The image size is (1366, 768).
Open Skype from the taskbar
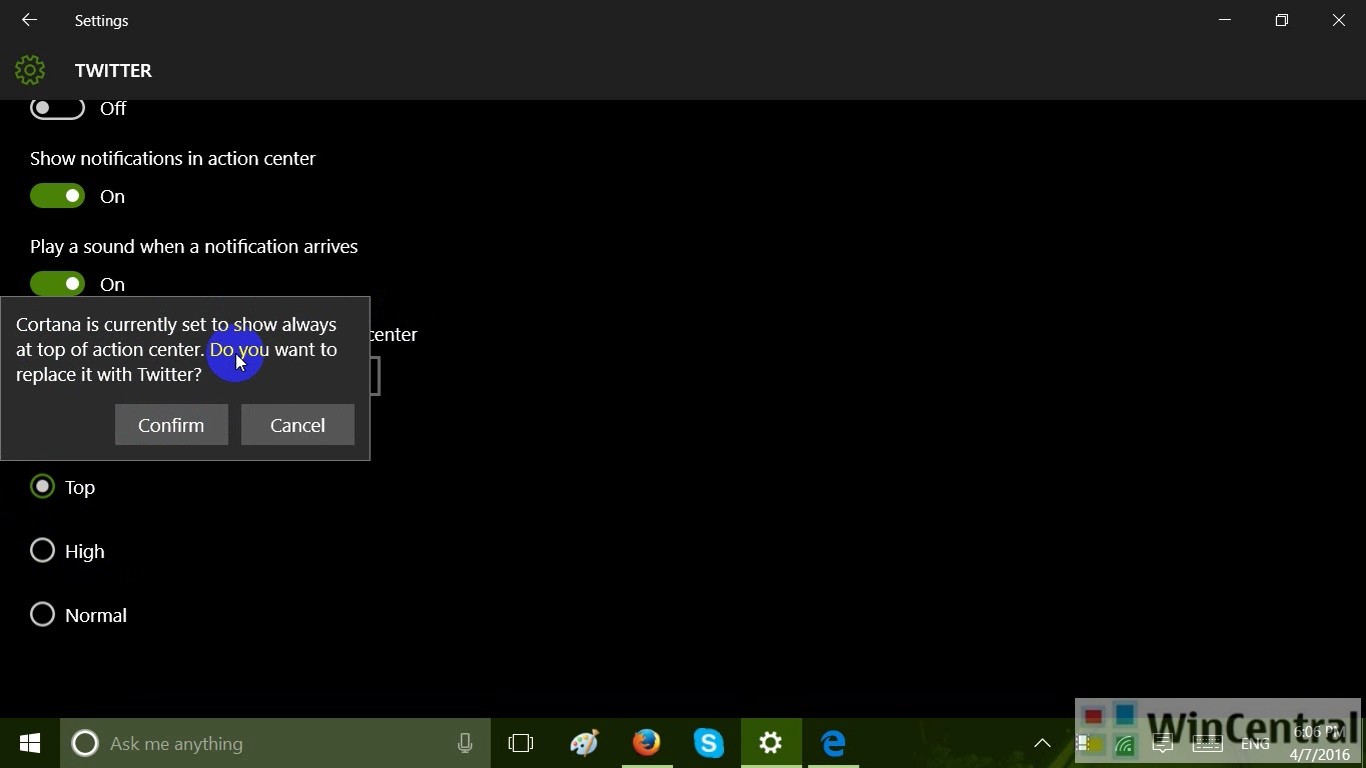pos(708,743)
